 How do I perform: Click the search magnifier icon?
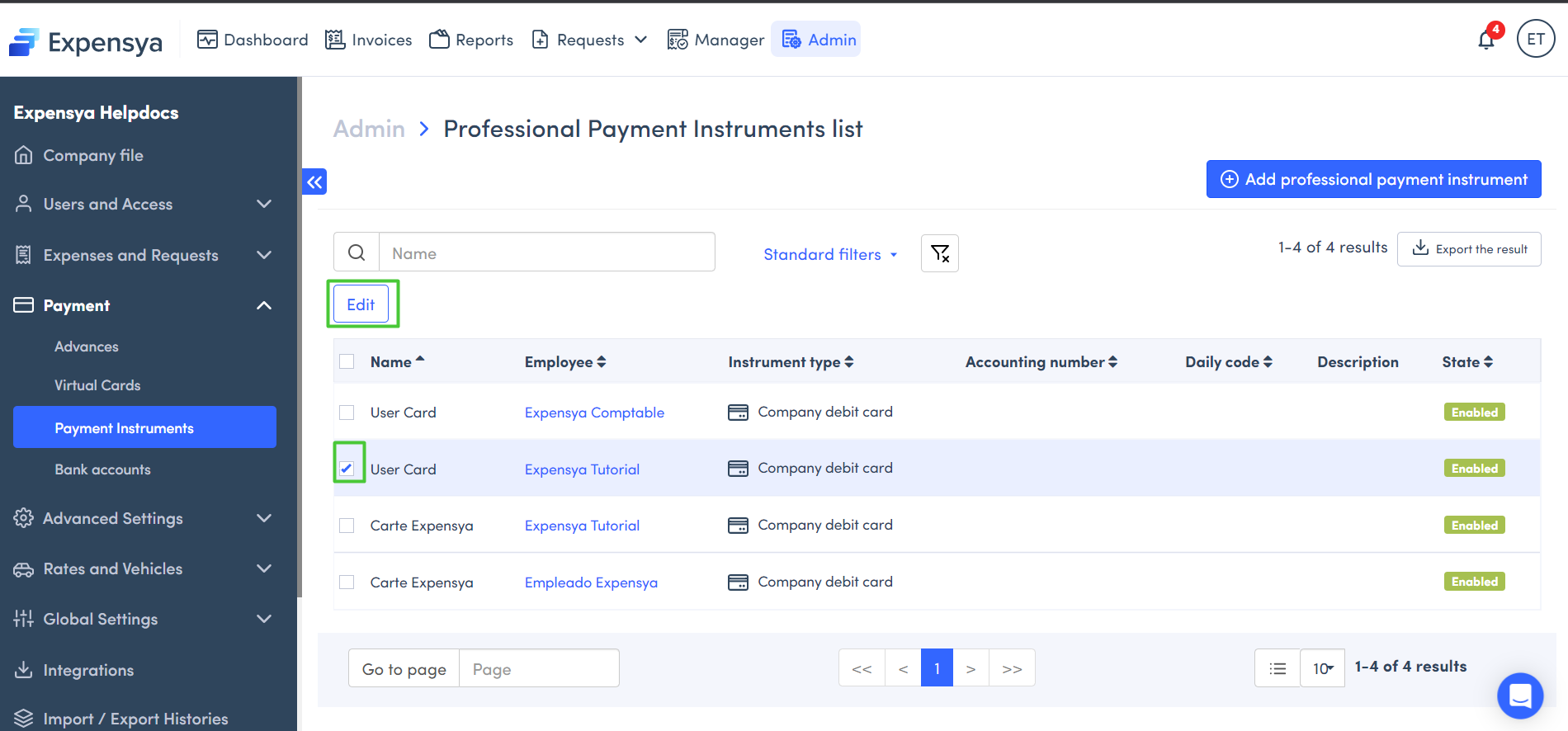357,252
